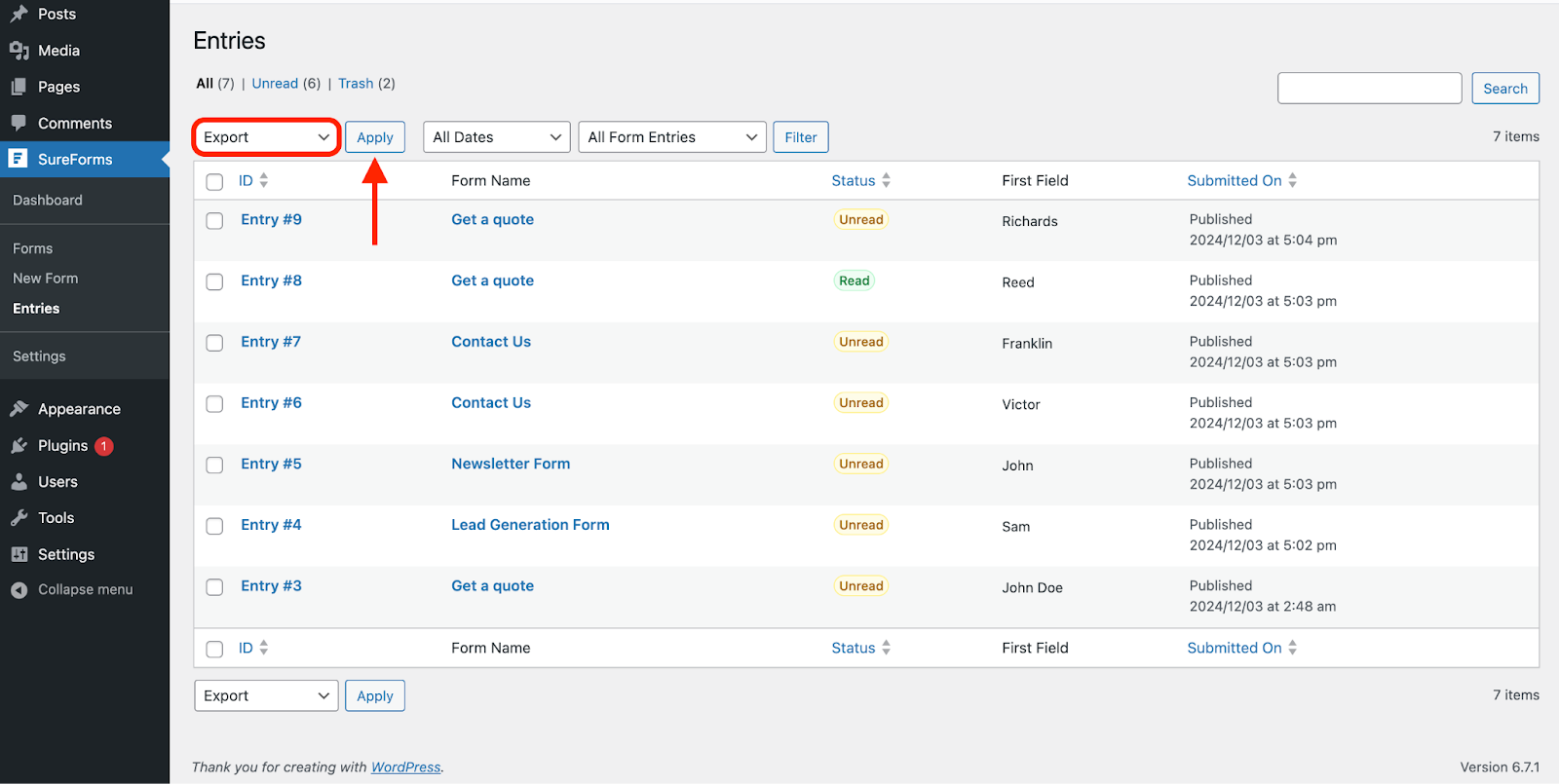Click the Posts pin icon
The image size is (1559, 784).
[x=19, y=15]
